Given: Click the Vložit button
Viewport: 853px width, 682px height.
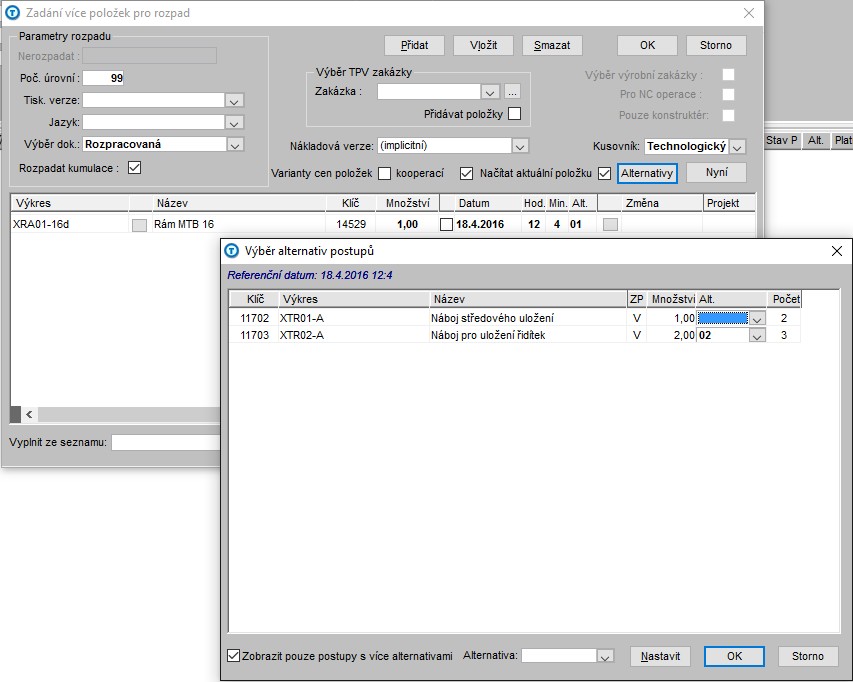Looking at the screenshot, I should 483,45.
